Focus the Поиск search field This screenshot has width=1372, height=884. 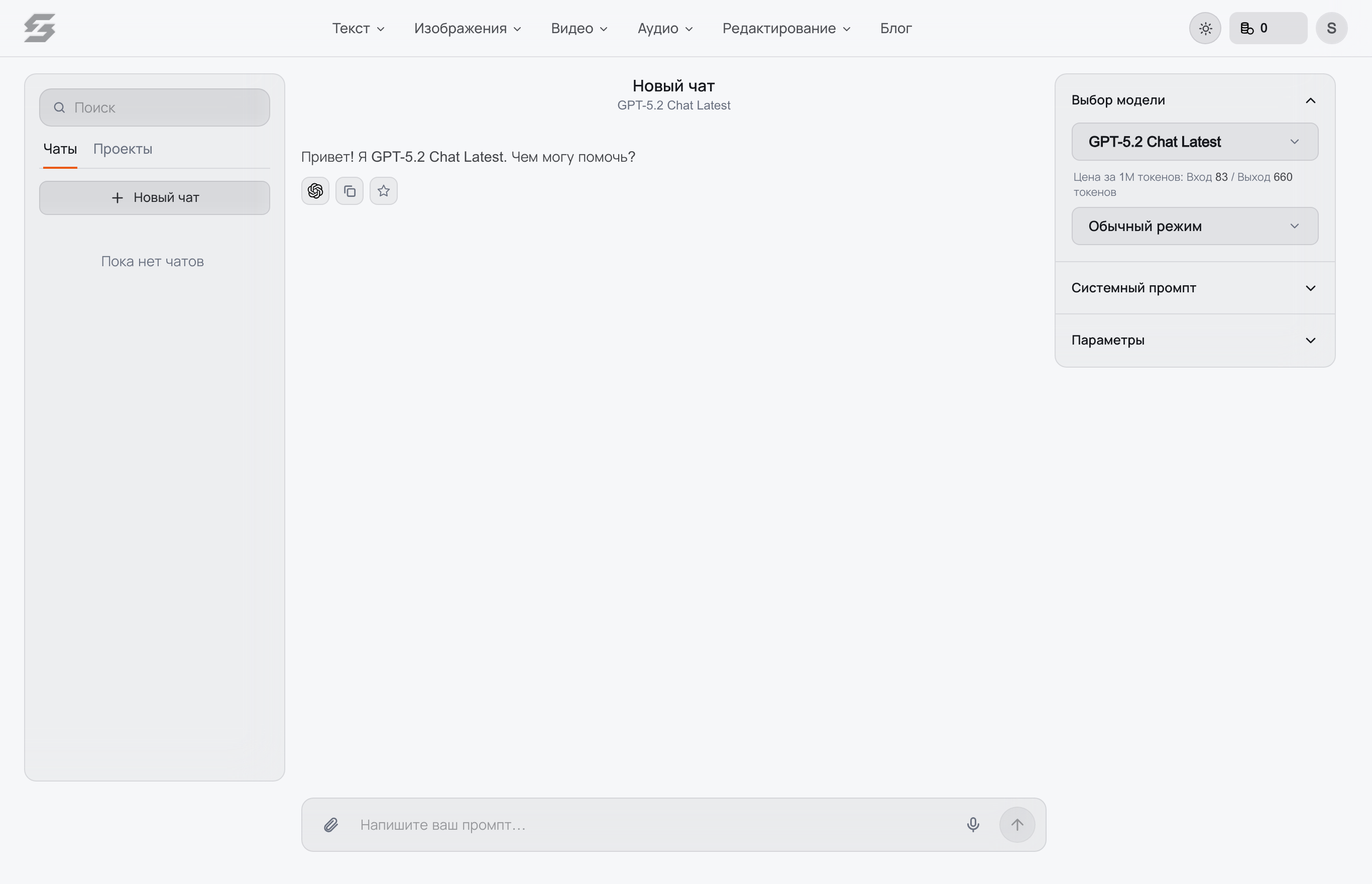pos(154,107)
